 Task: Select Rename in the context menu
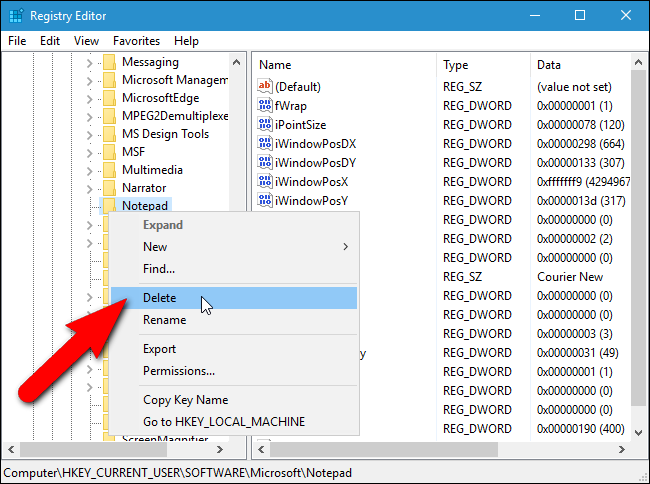[x=164, y=320]
